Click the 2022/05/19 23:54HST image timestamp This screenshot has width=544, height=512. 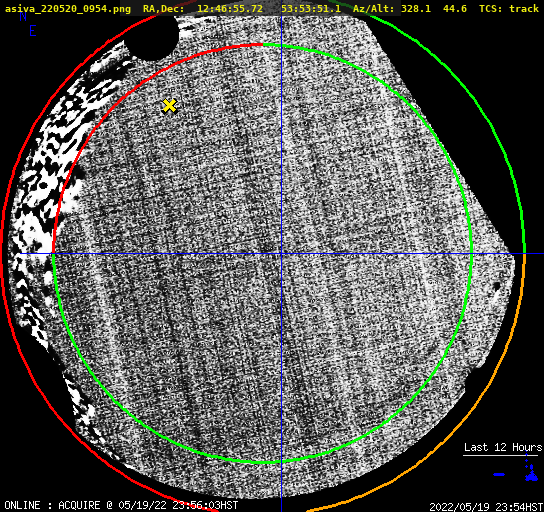pyautogui.click(x=486, y=507)
